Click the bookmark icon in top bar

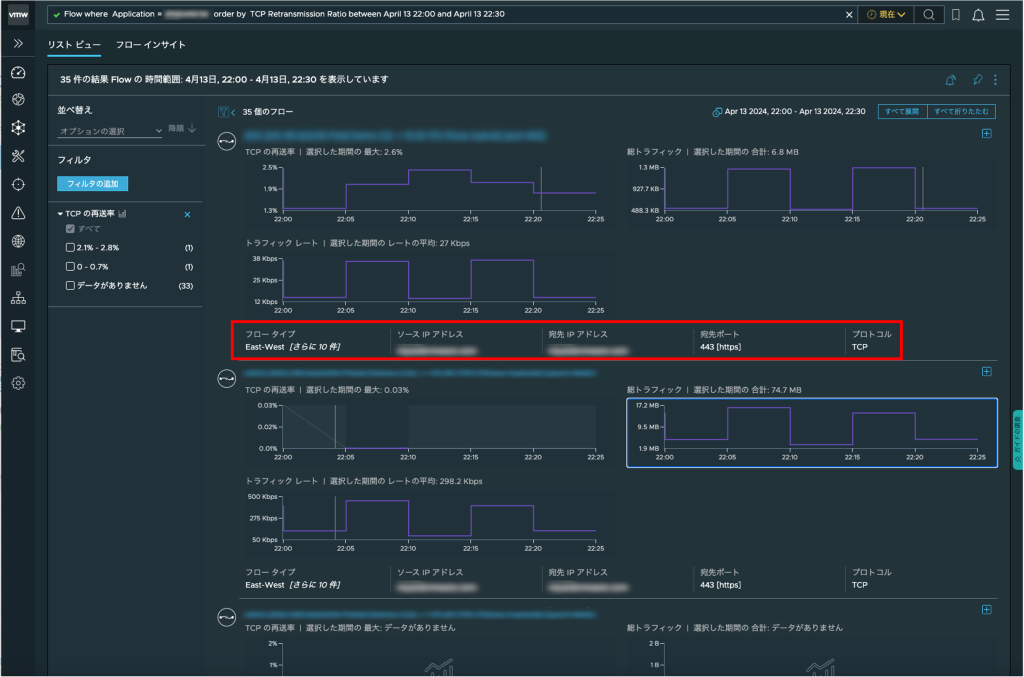[956, 15]
